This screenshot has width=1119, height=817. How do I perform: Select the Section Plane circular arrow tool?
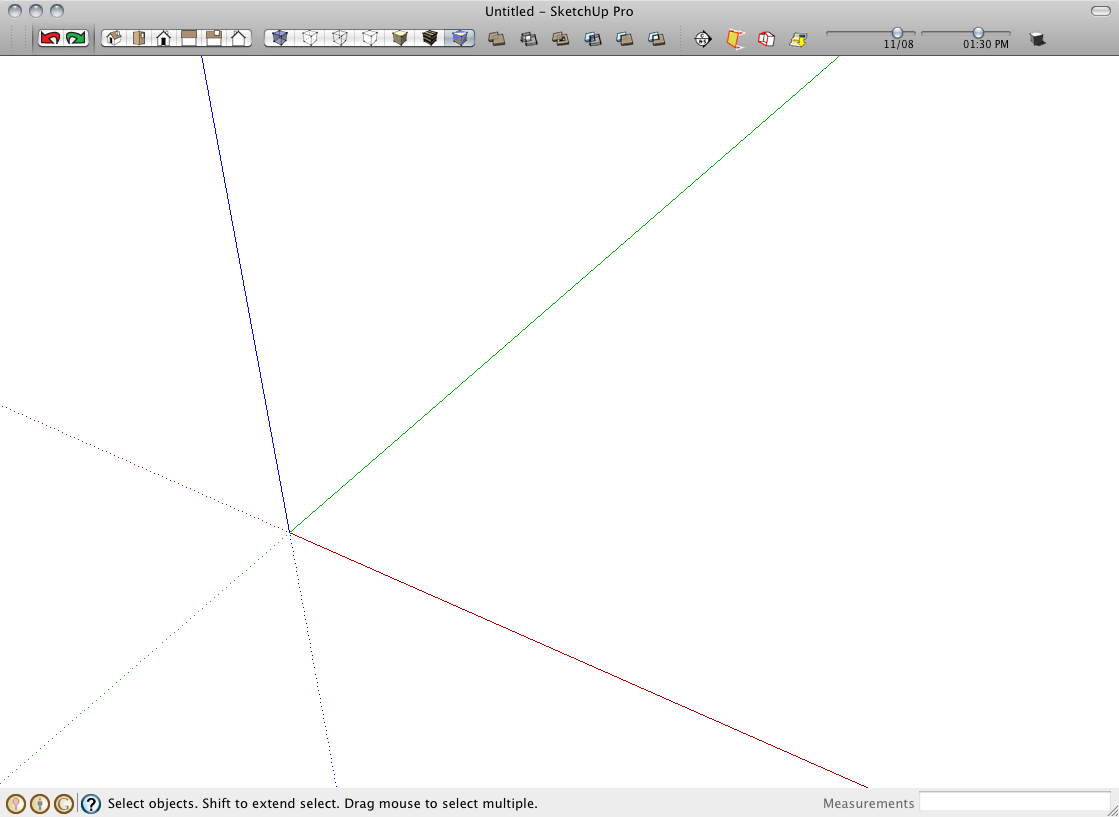click(x=703, y=39)
